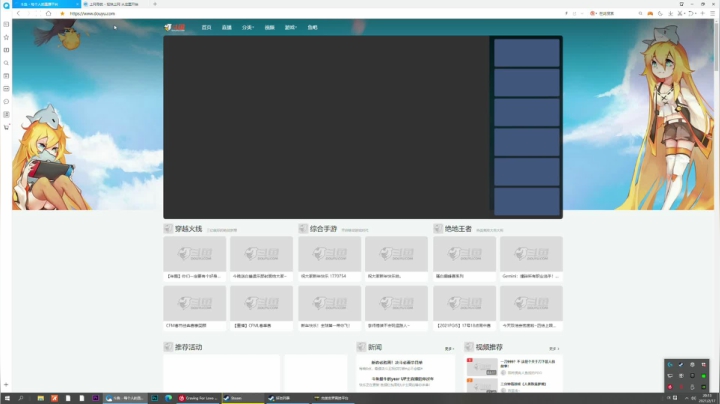Open 鱼吧 in the Douyu navigation
The width and height of the screenshot is (720, 404).
313,28
